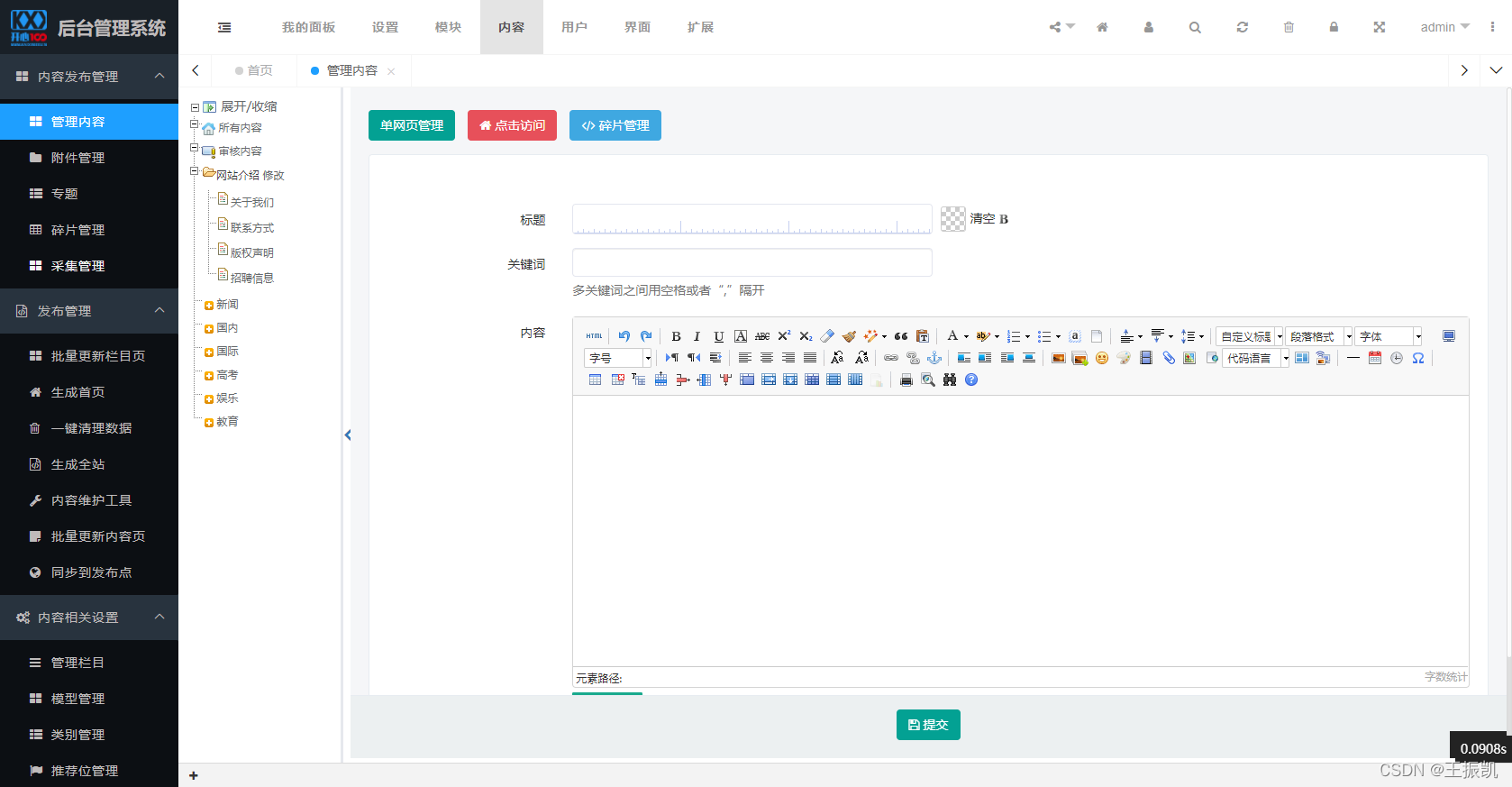The image size is (1512, 787).
Task: Open 字号 font size dropdown
Action: pyautogui.click(x=618, y=358)
